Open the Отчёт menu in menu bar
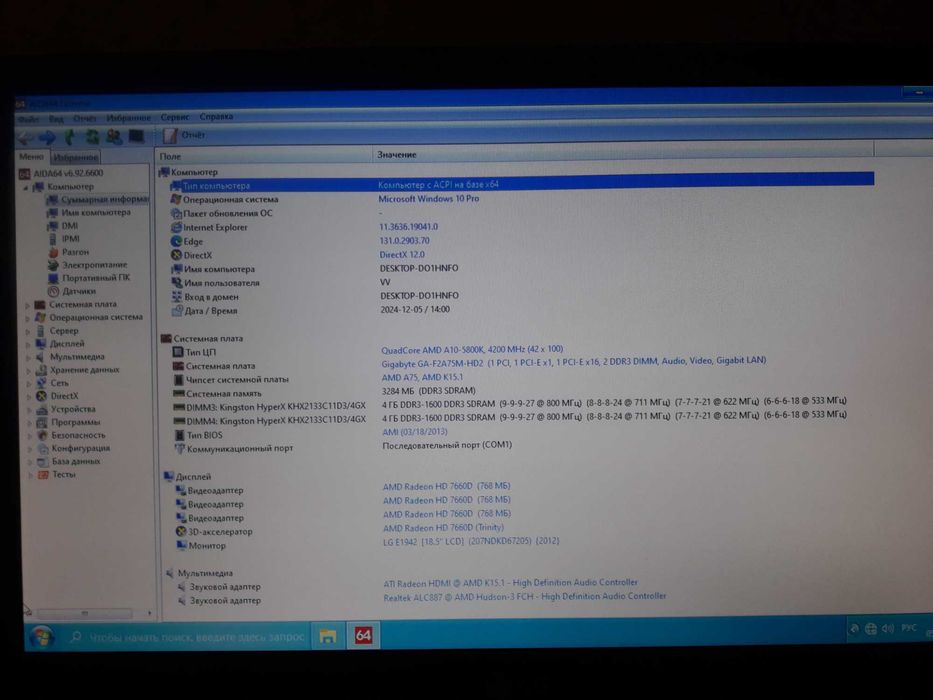The height and width of the screenshot is (700, 933). click(x=85, y=118)
